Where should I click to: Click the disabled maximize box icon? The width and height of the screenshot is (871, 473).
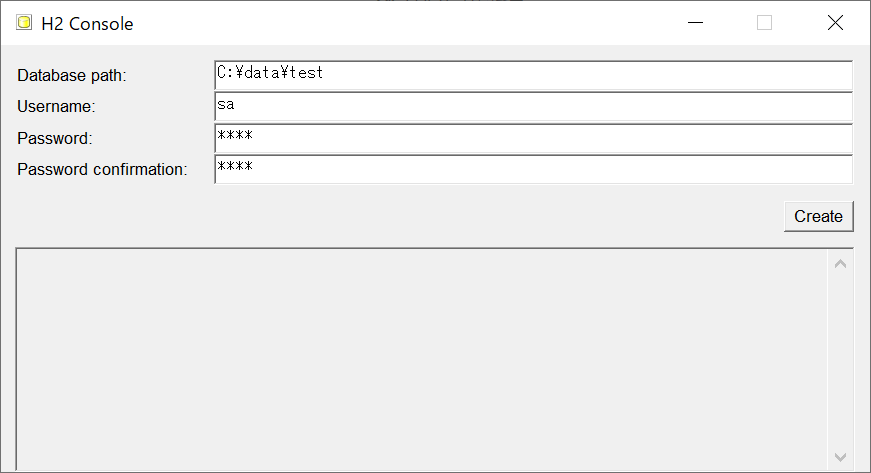tap(764, 23)
